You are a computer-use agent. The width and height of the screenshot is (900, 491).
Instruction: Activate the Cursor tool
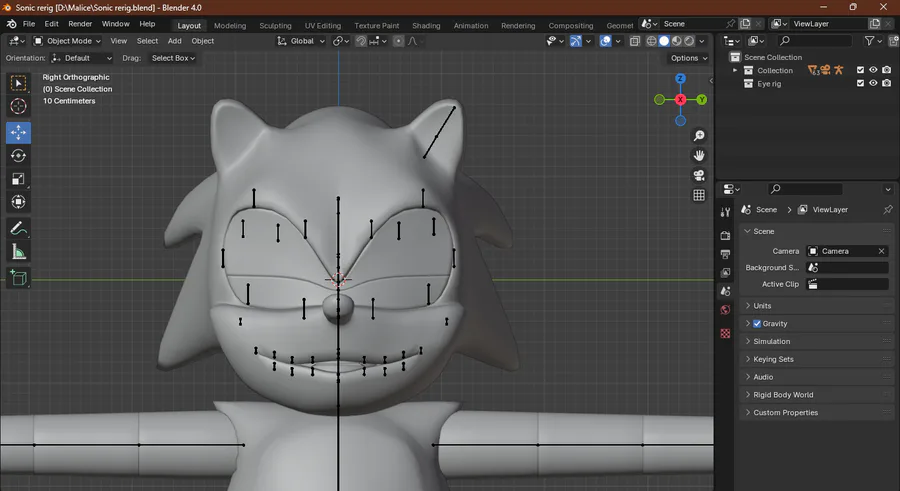tap(18, 106)
